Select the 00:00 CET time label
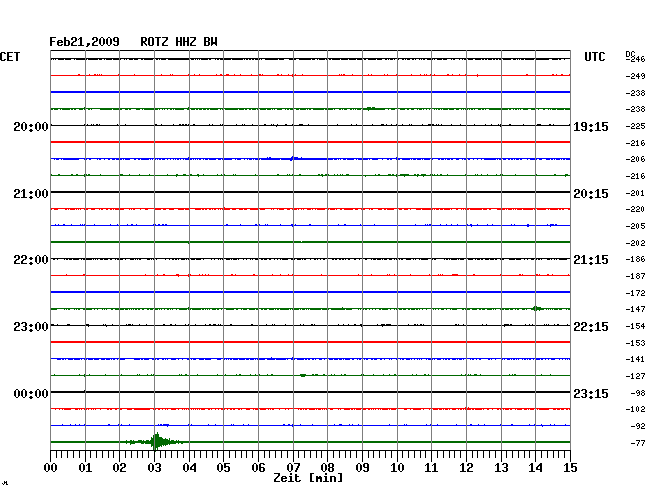Screen dimensions: 650x494 click(31, 393)
